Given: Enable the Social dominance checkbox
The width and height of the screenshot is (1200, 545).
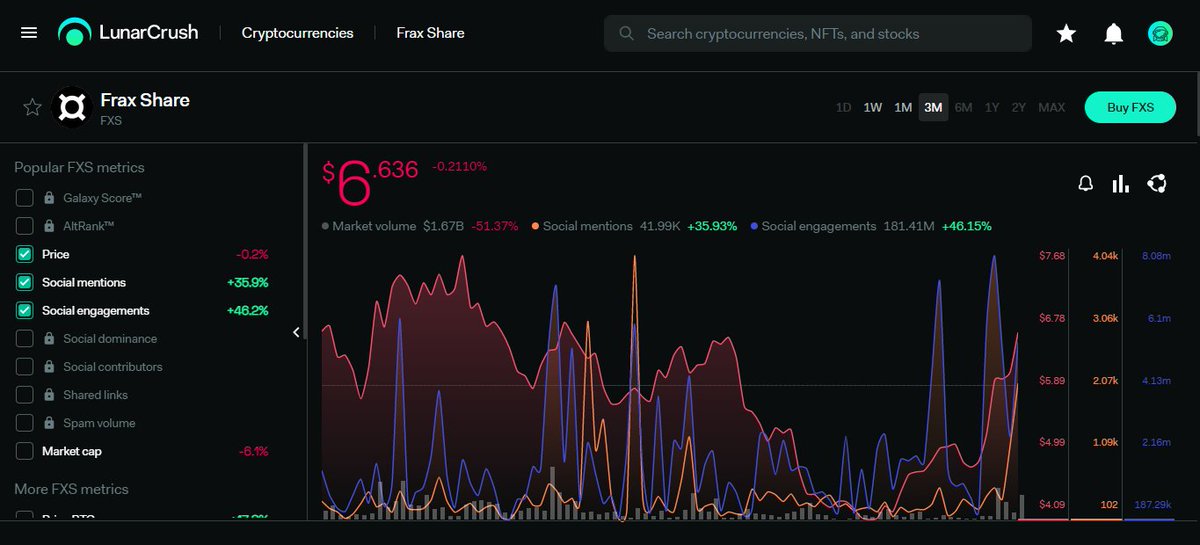Looking at the screenshot, I should [x=25, y=339].
